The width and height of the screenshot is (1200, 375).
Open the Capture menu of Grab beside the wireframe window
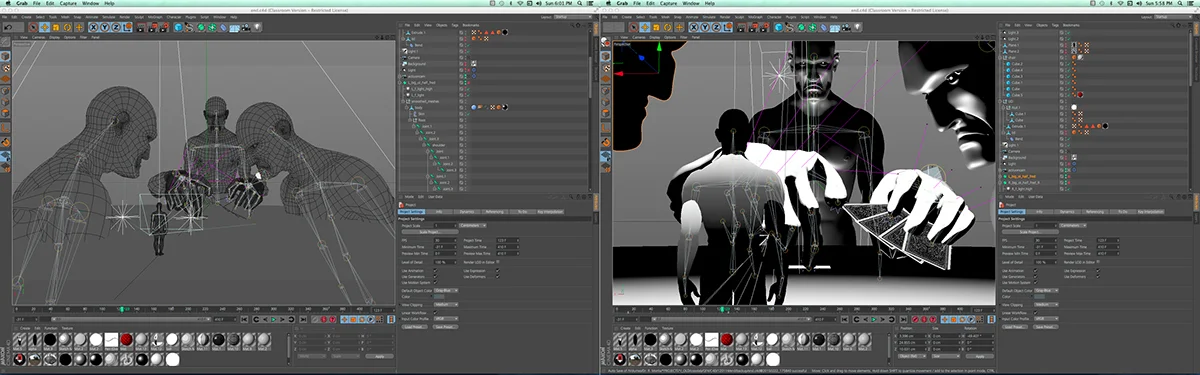click(69, 4)
